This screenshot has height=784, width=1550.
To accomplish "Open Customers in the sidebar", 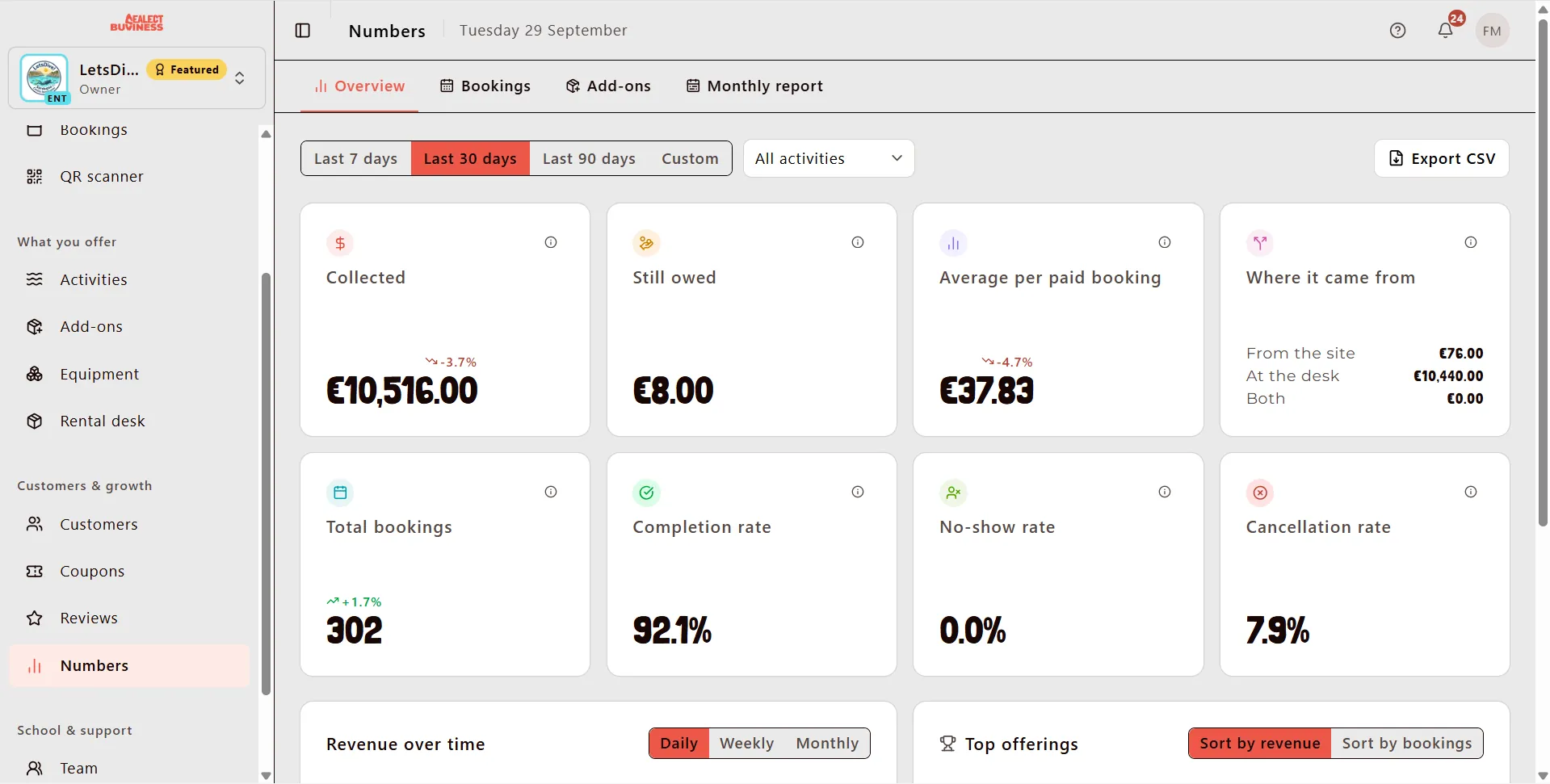I will [129, 525].
